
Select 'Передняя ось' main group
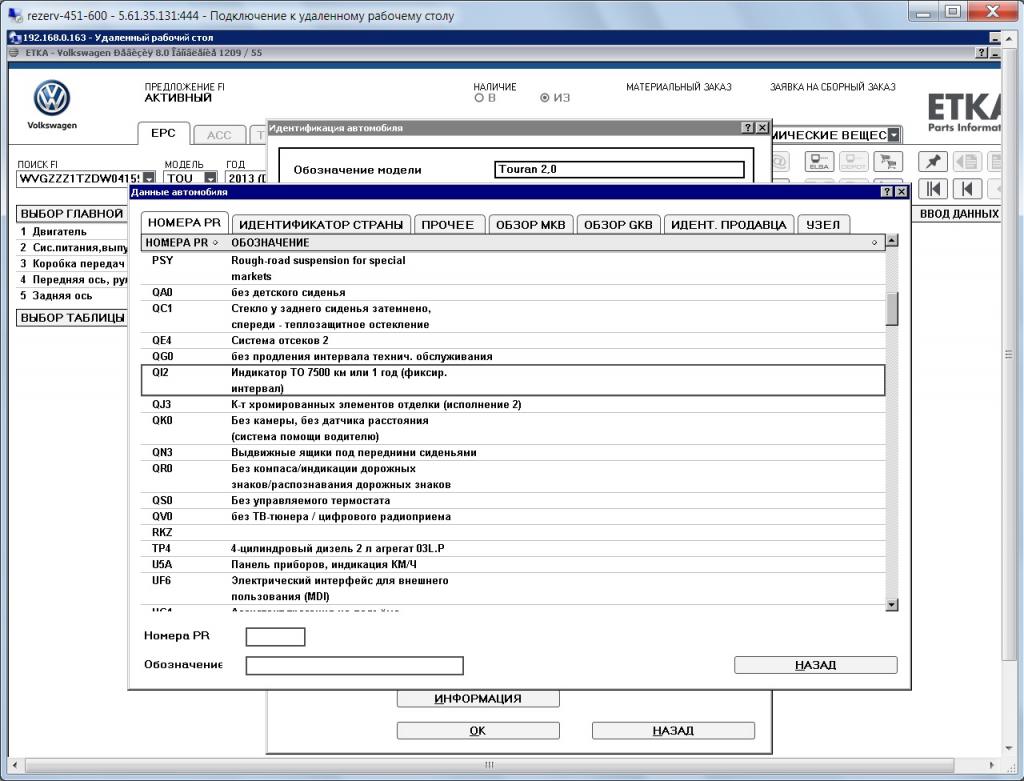pos(72,279)
